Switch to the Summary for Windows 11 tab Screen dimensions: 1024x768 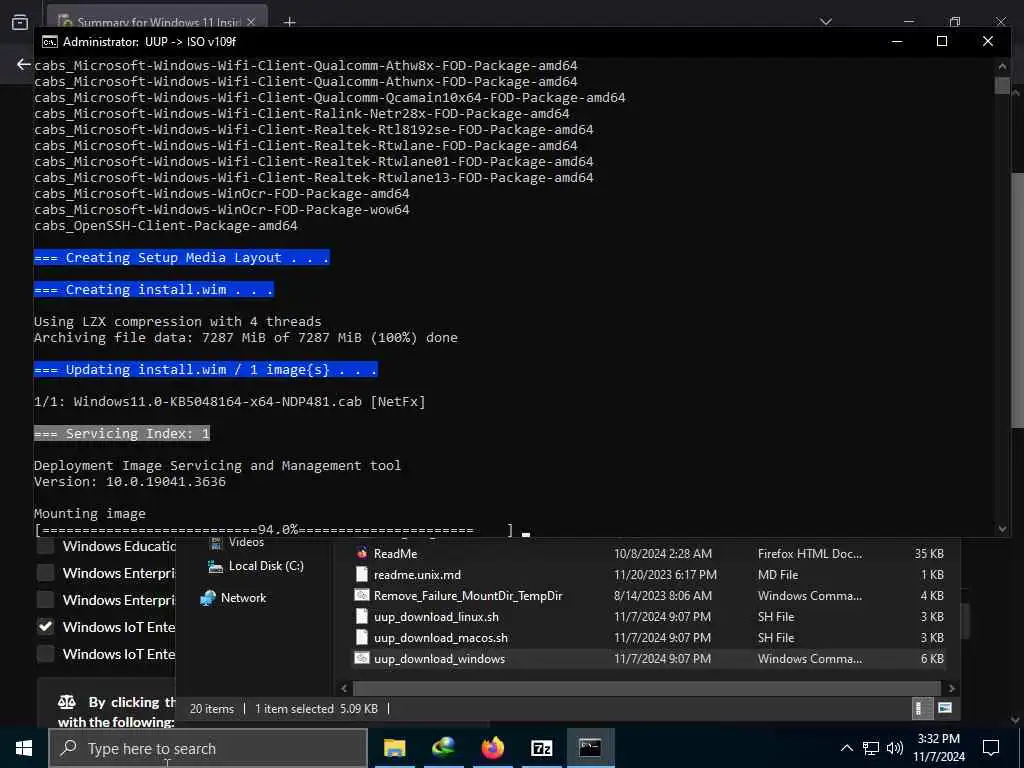[x=157, y=21]
